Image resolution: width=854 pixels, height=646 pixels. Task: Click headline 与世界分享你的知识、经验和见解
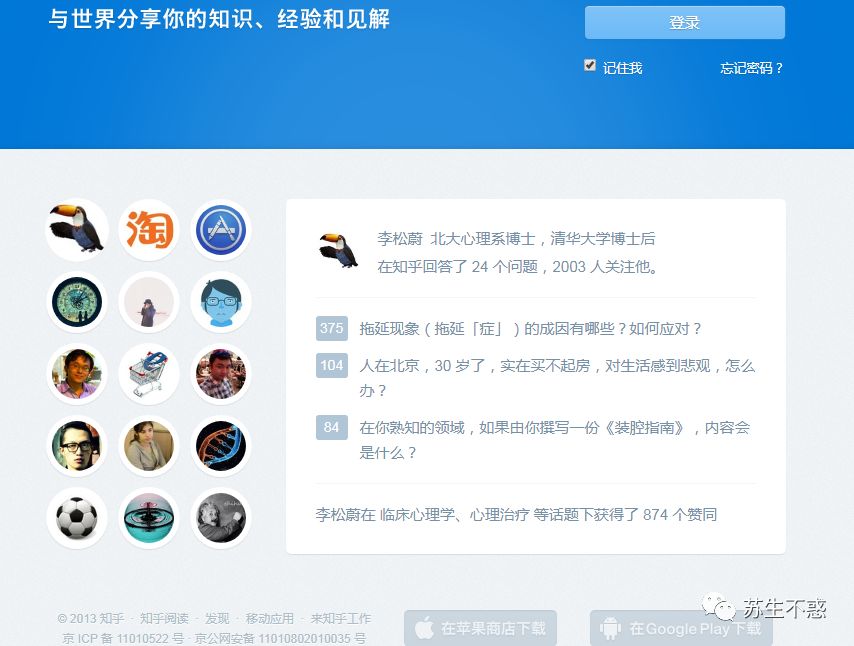[x=219, y=19]
